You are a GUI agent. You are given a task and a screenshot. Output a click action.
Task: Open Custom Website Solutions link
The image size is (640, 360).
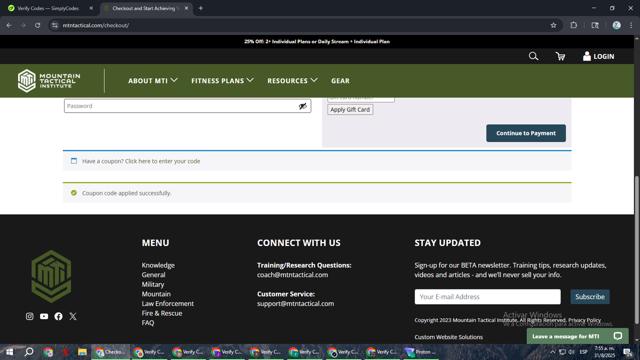coord(449,337)
